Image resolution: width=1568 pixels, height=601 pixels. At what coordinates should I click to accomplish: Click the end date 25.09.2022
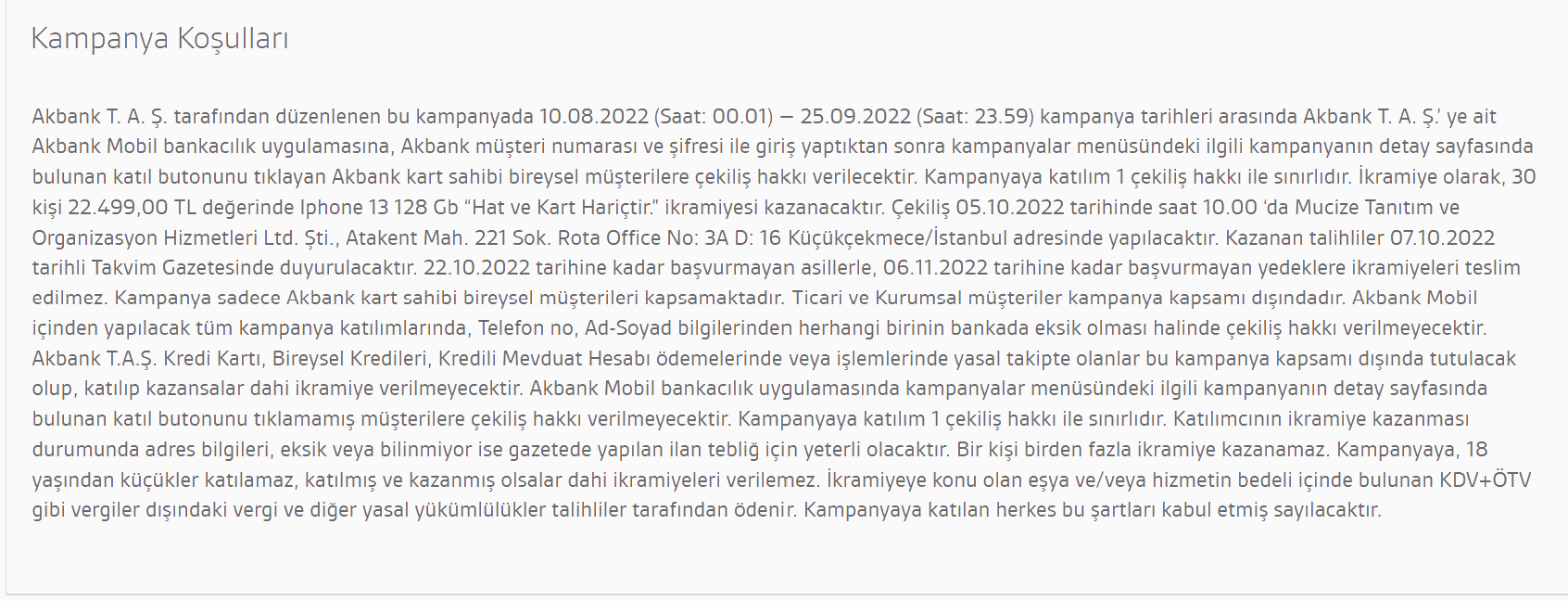coord(855,117)
